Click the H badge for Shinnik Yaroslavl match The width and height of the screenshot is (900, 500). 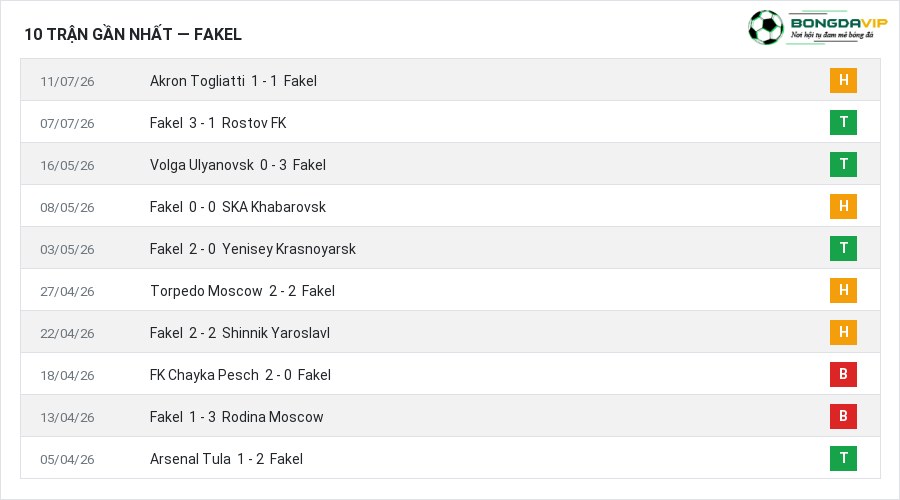click(843, 332)
